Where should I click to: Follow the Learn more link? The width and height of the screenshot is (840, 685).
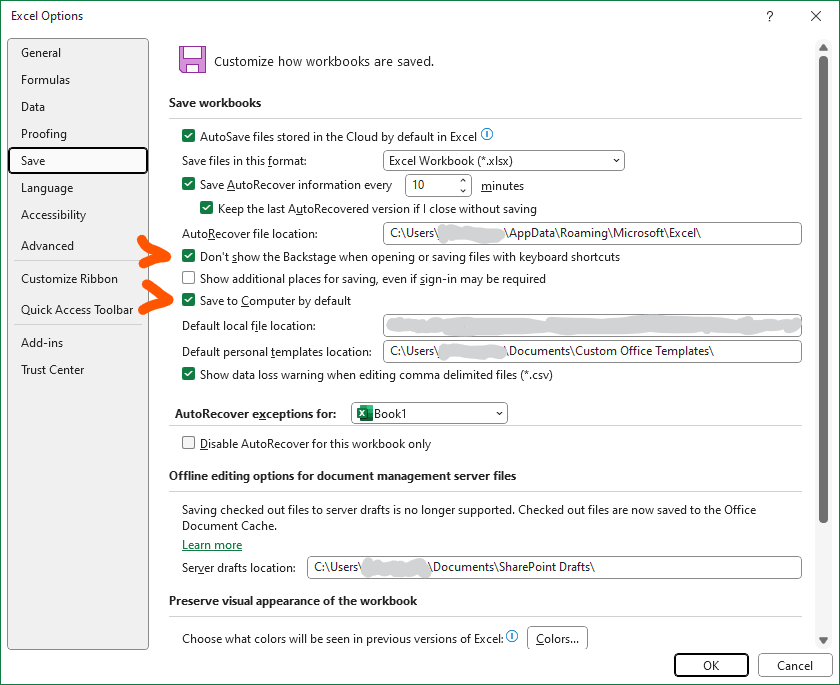[x=212, y=545]
